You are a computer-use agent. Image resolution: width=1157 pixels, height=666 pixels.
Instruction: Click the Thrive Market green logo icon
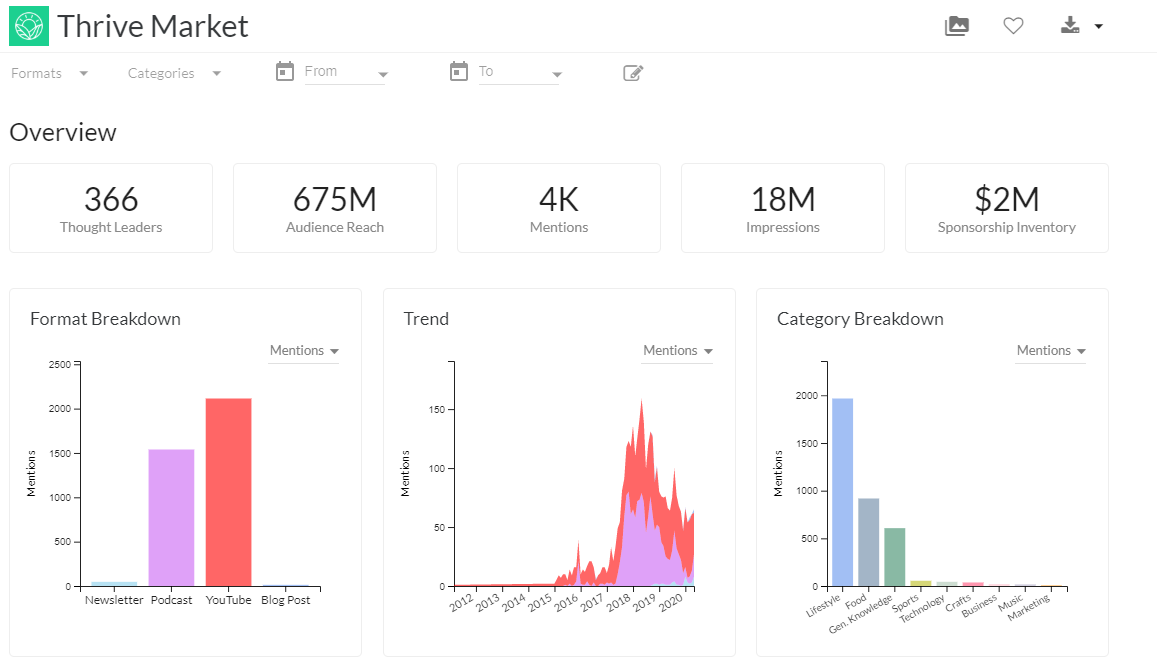click(29, 26)
